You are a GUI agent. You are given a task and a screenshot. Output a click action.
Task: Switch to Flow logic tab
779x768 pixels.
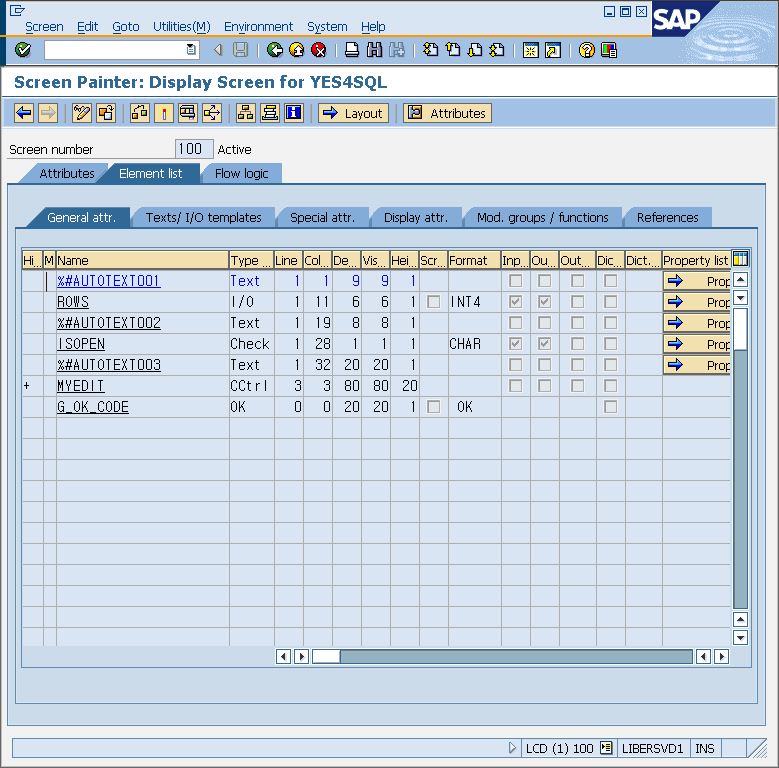point(241,173)
